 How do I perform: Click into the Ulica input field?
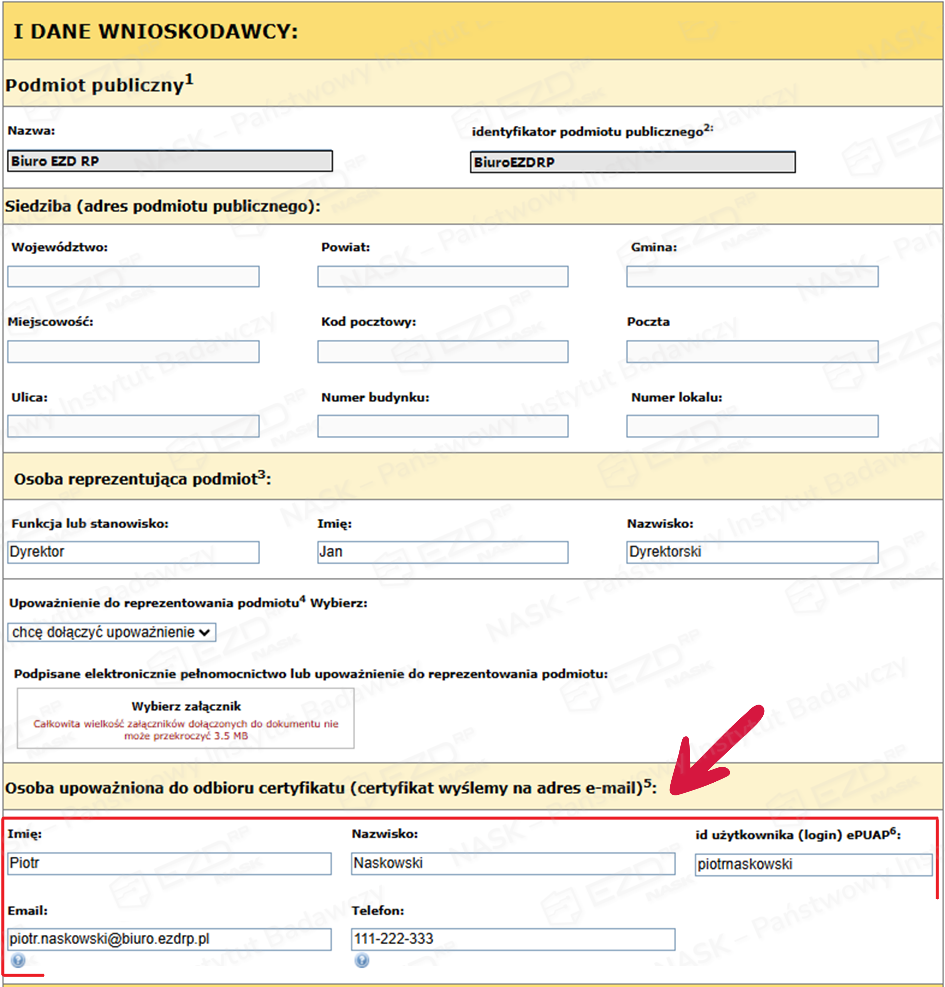point(133,426)
